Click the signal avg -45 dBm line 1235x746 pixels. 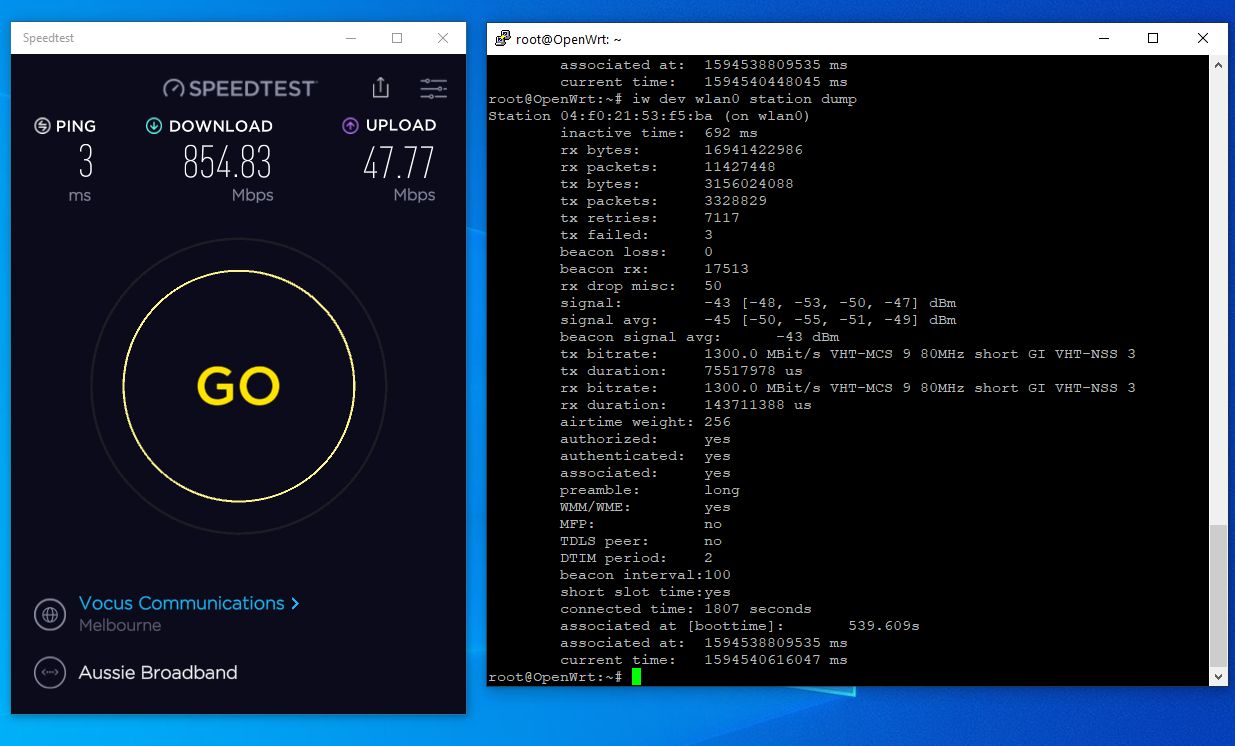758,320
